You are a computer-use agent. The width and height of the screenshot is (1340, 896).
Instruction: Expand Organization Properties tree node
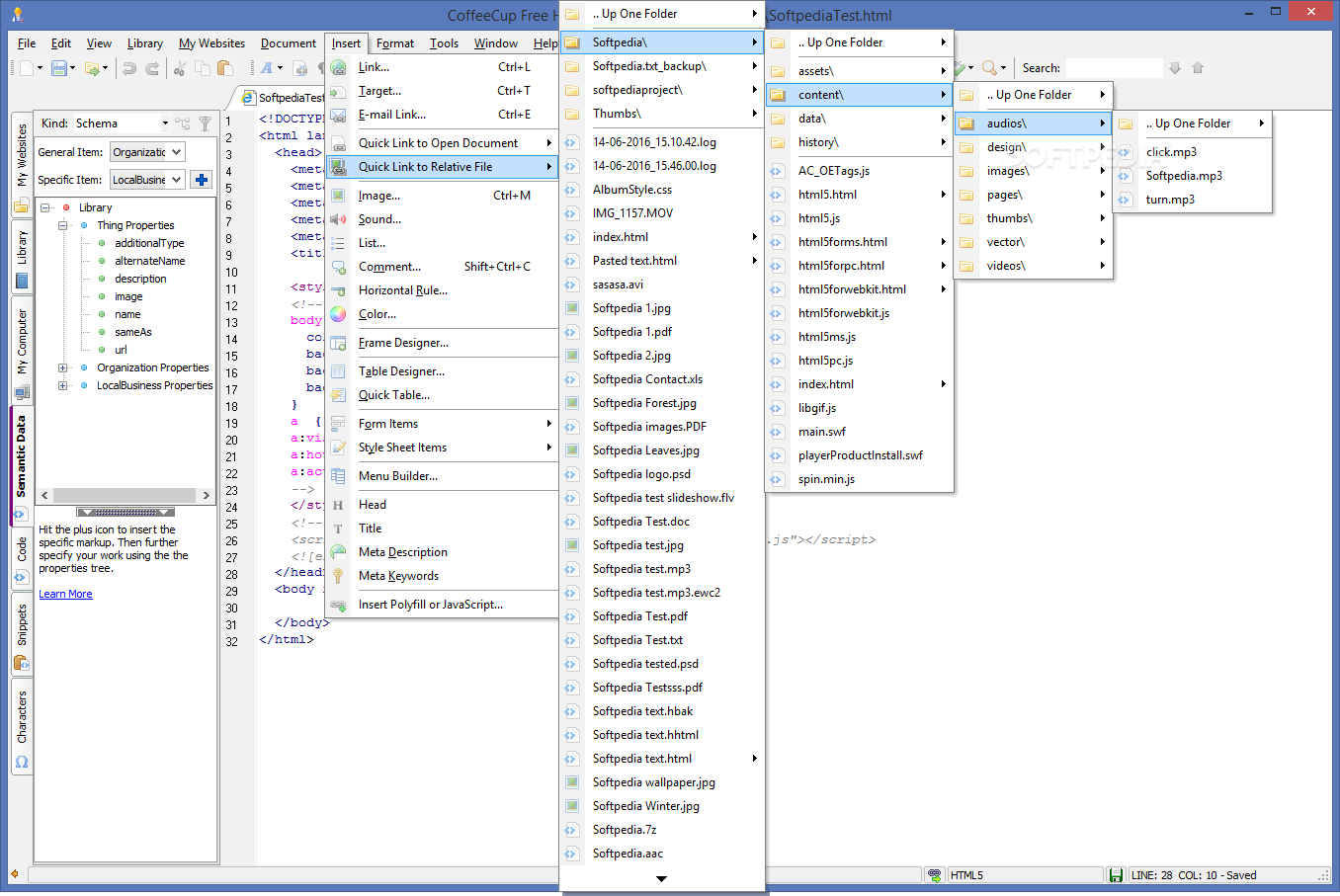[x=63, y=367]
